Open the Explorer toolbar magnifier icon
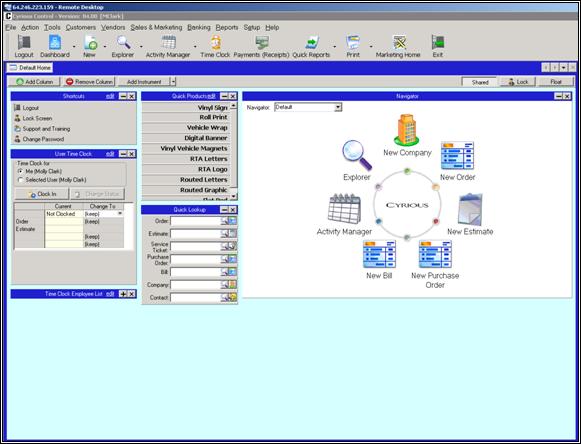581x444 pixels. coord(123,43)
